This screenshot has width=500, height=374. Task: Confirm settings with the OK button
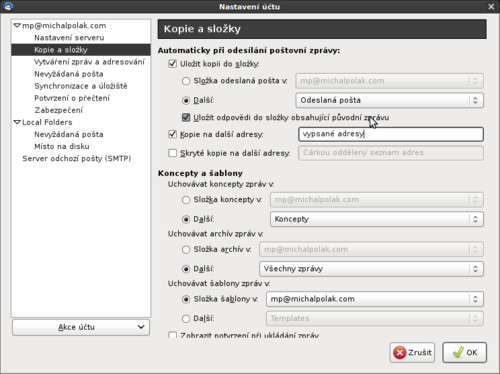click(x=464, y=353)
